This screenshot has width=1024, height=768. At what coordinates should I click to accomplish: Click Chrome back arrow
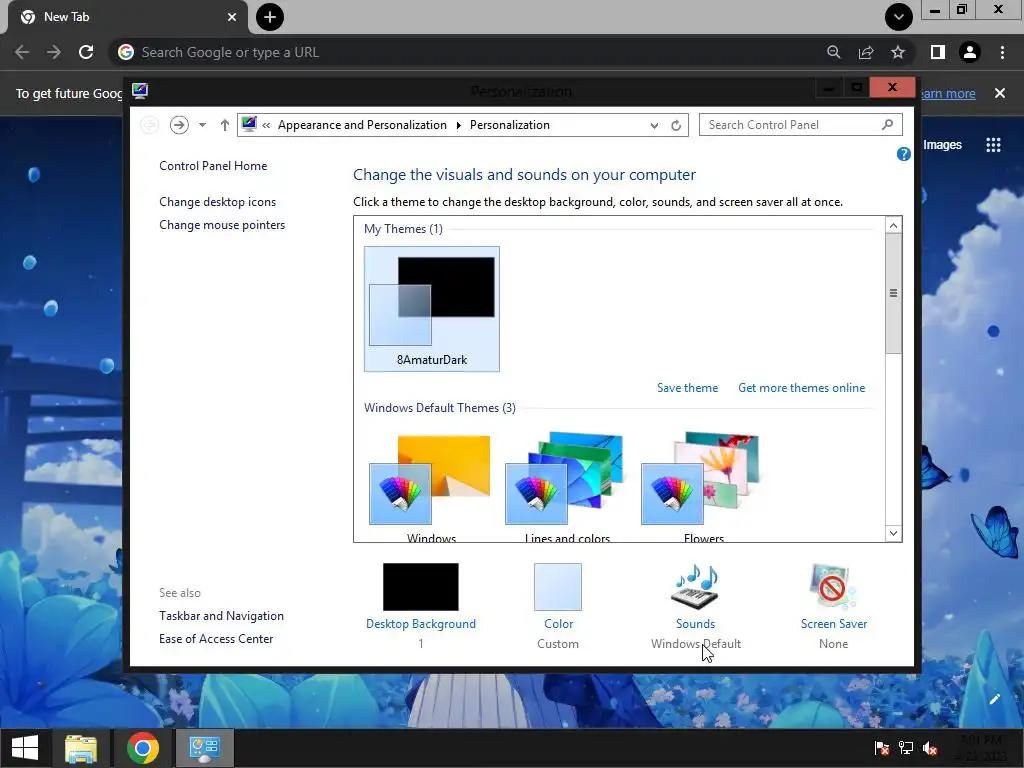pos(22,52)
